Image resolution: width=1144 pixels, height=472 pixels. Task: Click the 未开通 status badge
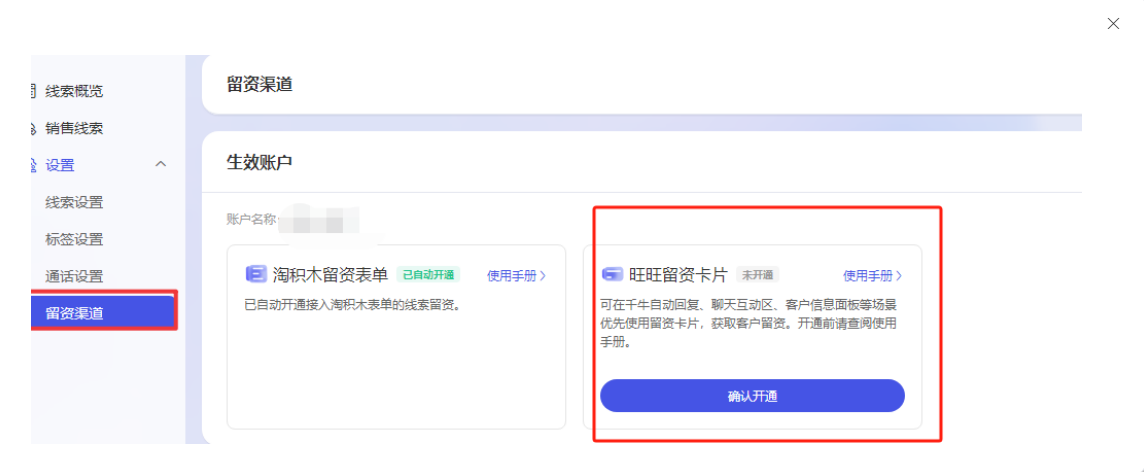(x=757, y=275)
